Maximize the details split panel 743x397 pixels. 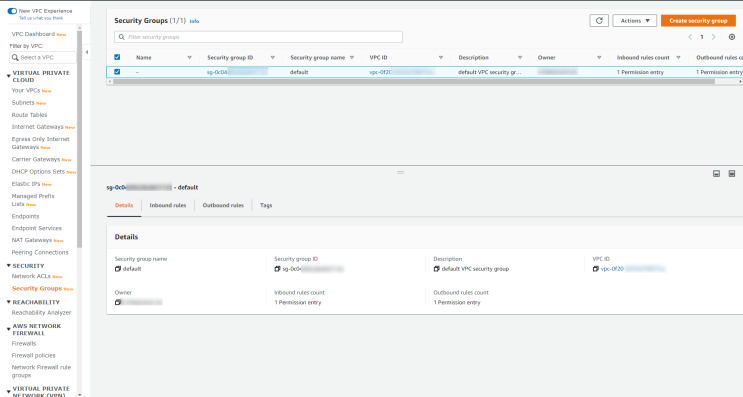click(732, 174)
